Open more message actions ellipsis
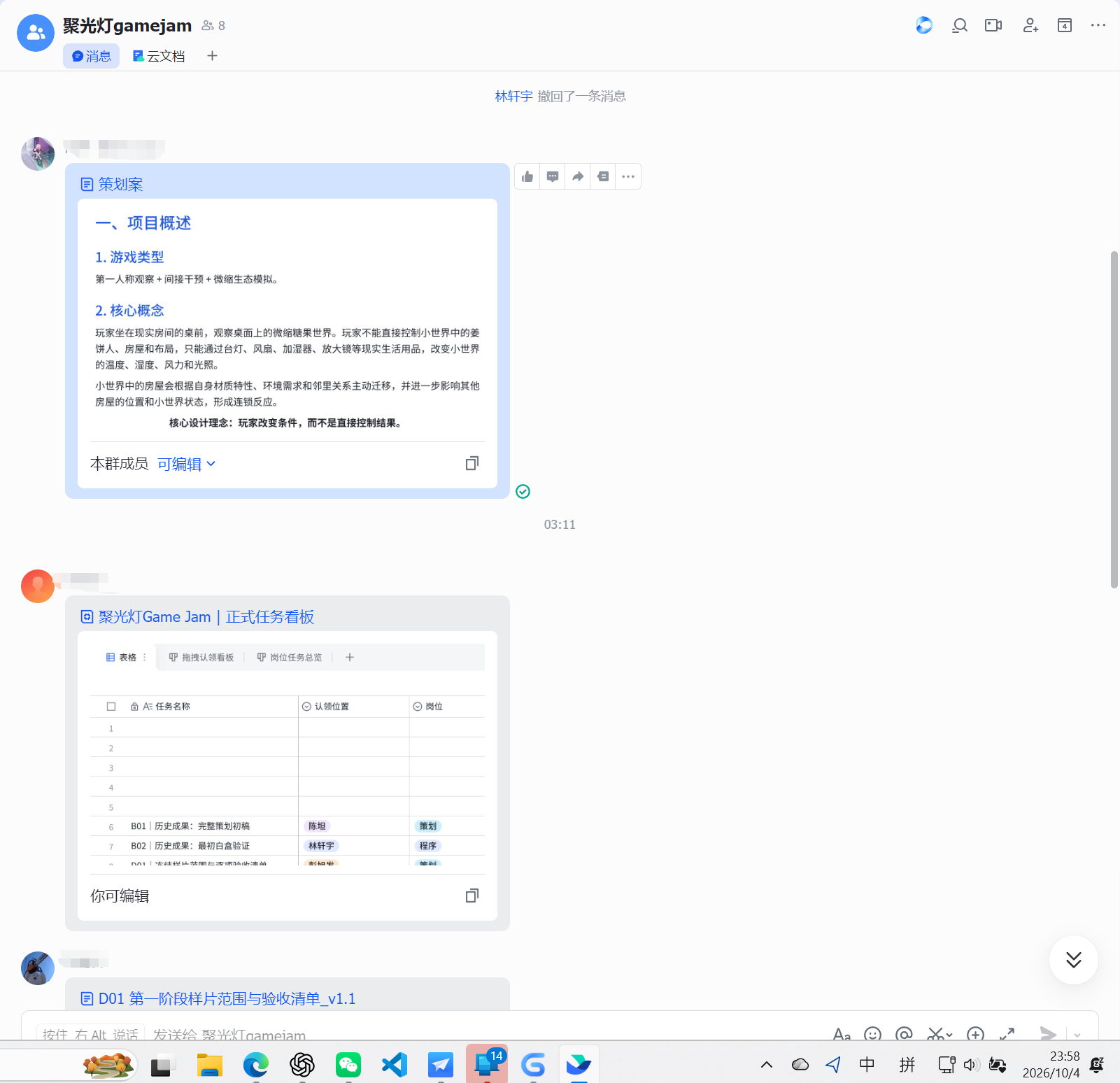This screenshot has width=1120, height=1083. (628, 177)
